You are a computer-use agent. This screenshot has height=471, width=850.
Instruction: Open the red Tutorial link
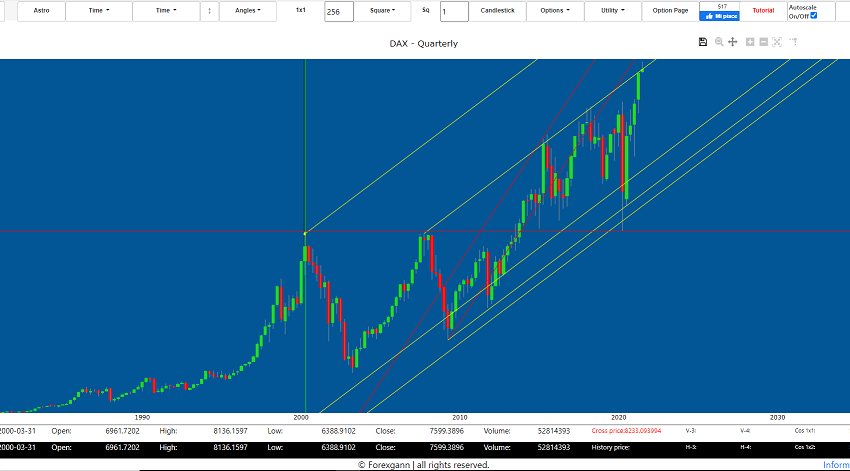[763, 11]
